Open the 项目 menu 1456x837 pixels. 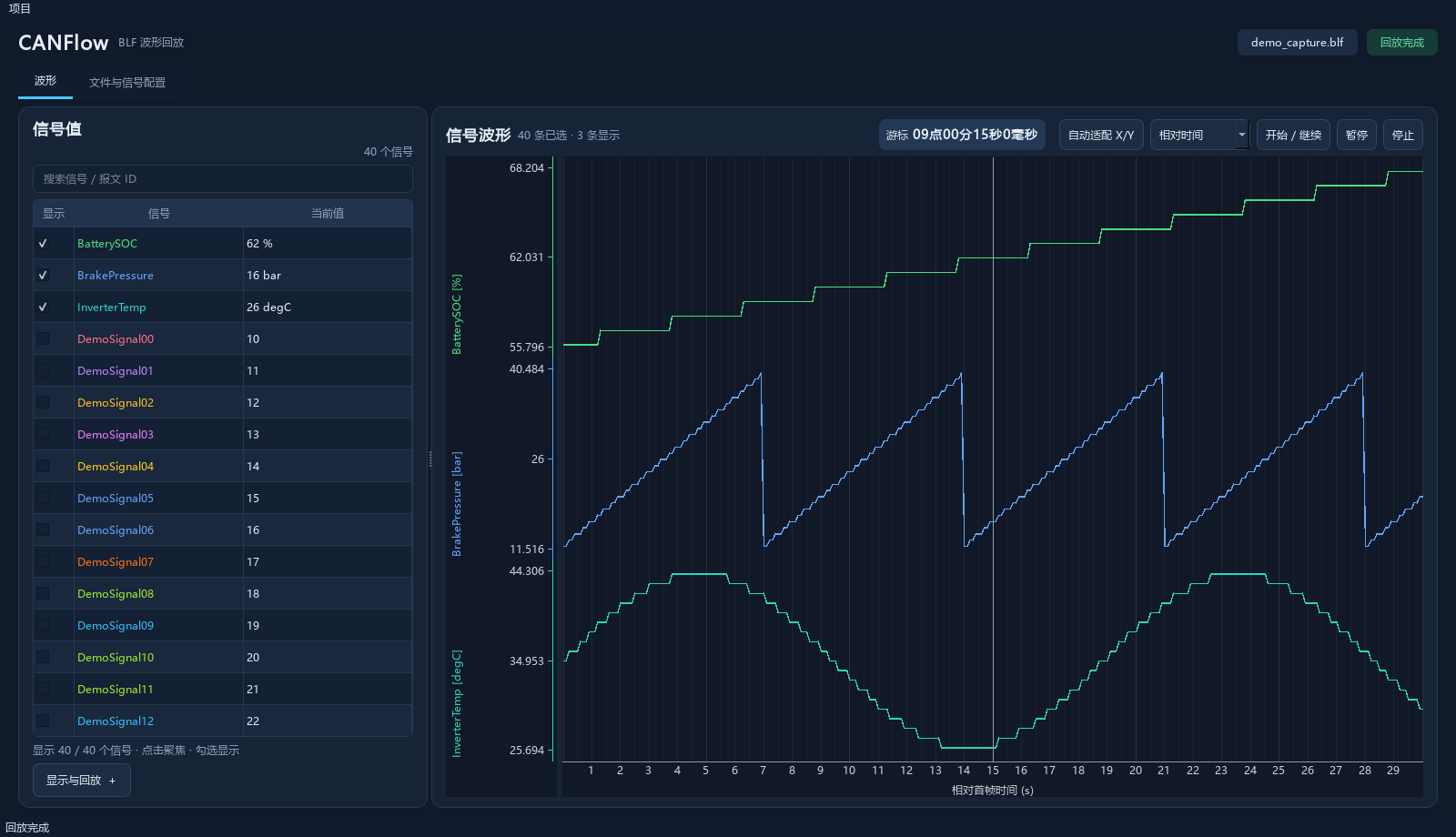19,8
